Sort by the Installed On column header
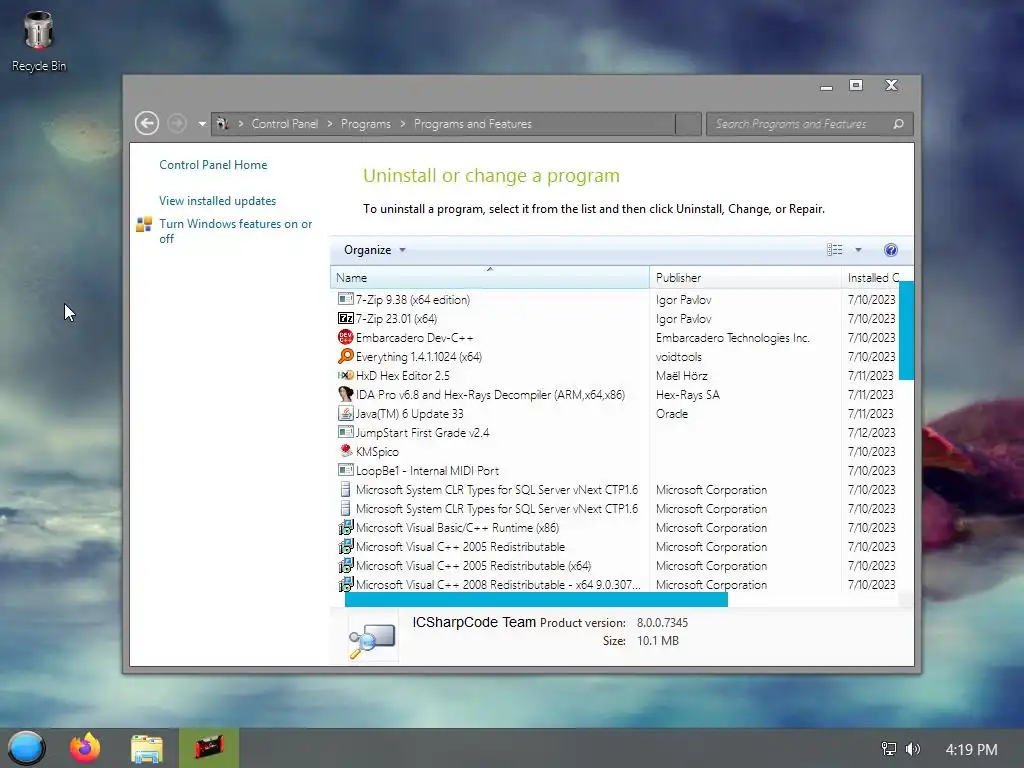This screenshot has height=768, width=1024. (873, 278)
